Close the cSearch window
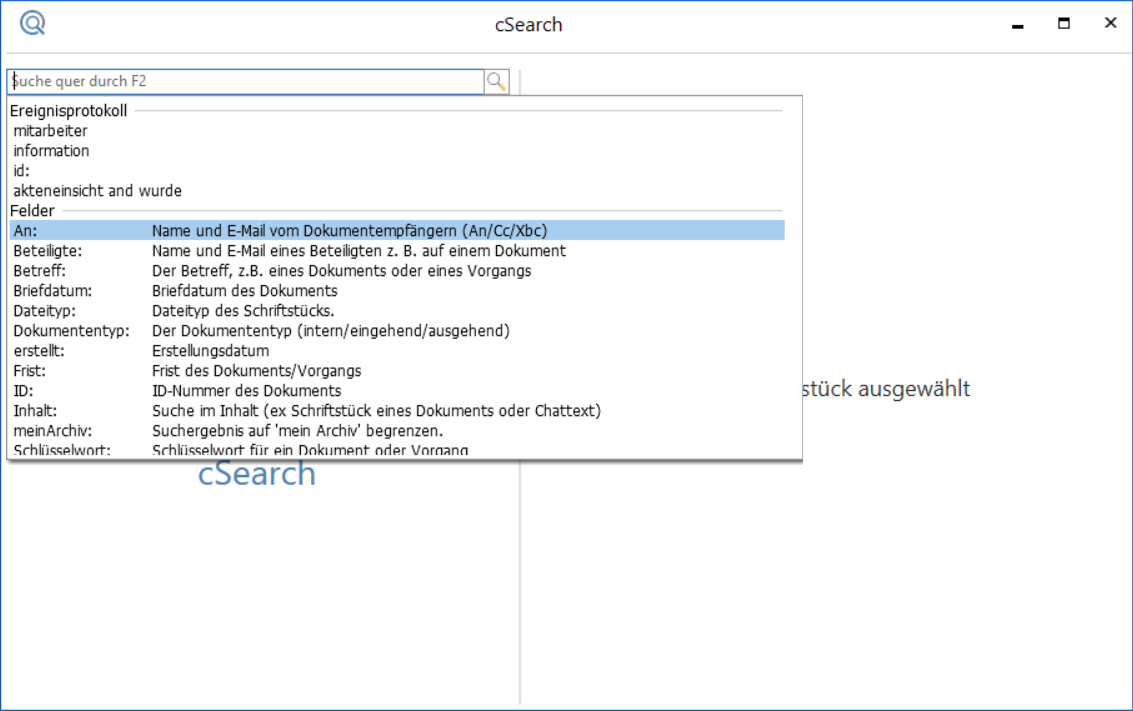 click(1111, 24)
